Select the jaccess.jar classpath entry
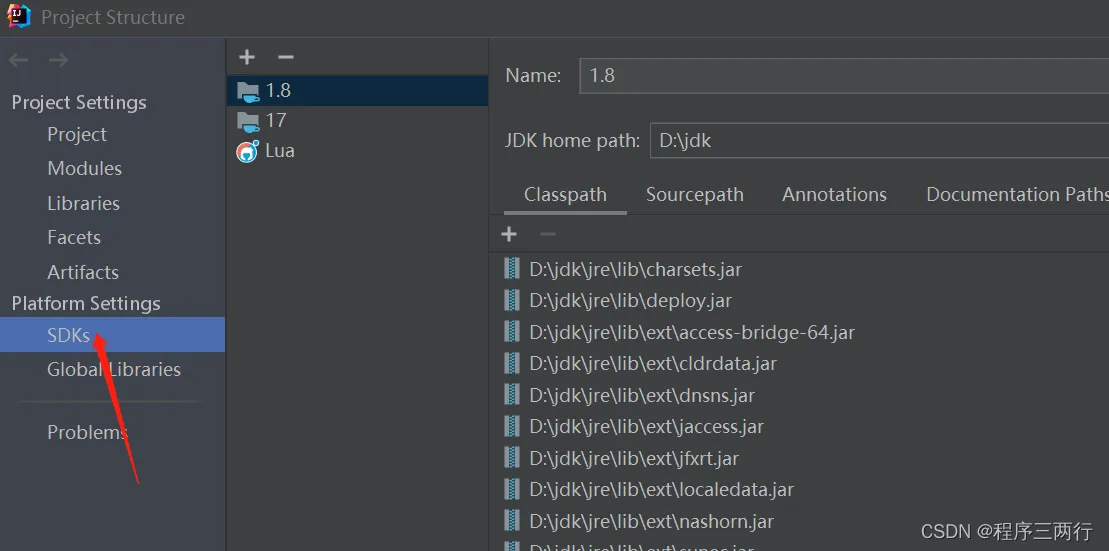The width and height of the screenshot is (1109, 551). tap(646, 427)
